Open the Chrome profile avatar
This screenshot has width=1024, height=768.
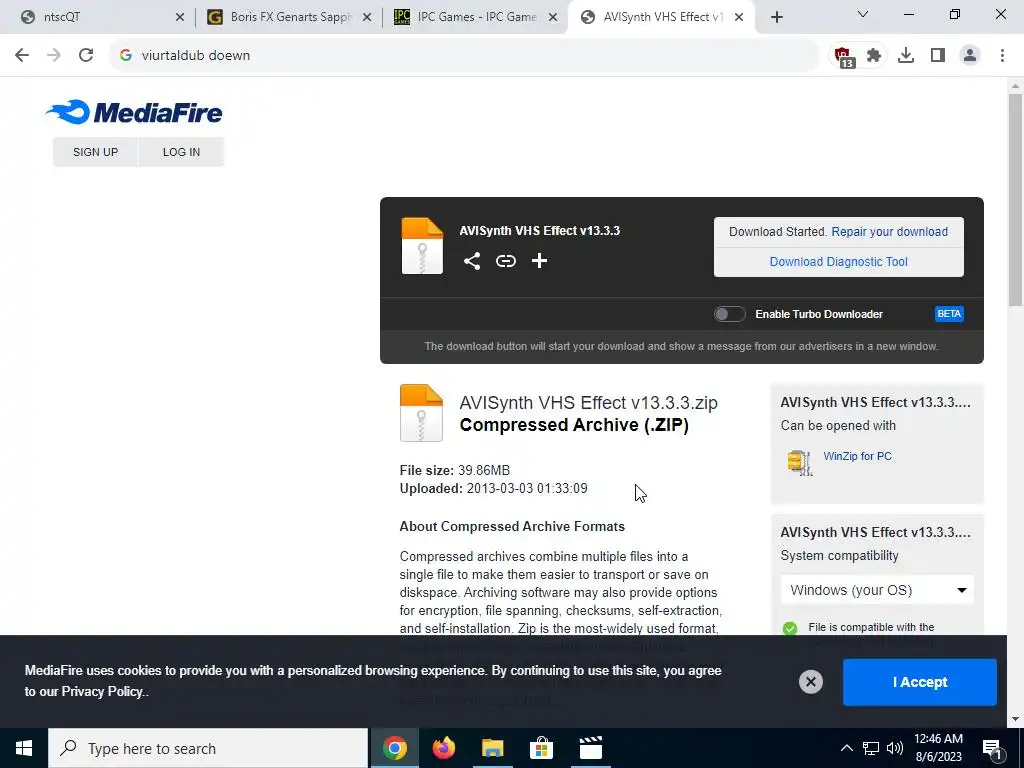(970, 56)
